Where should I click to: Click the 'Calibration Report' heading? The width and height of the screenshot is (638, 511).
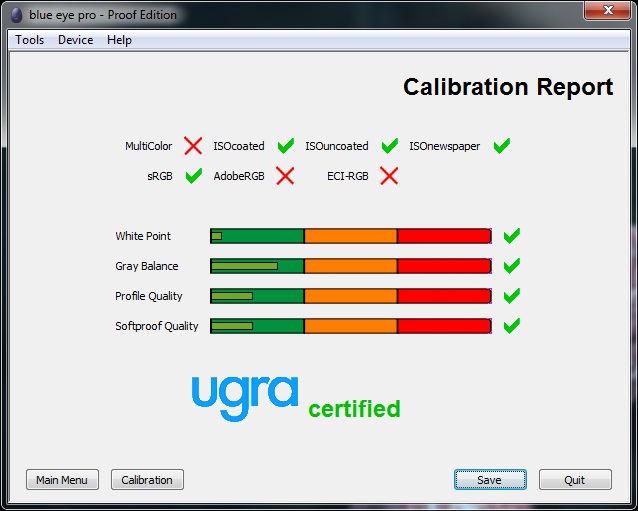pos(508,87)
